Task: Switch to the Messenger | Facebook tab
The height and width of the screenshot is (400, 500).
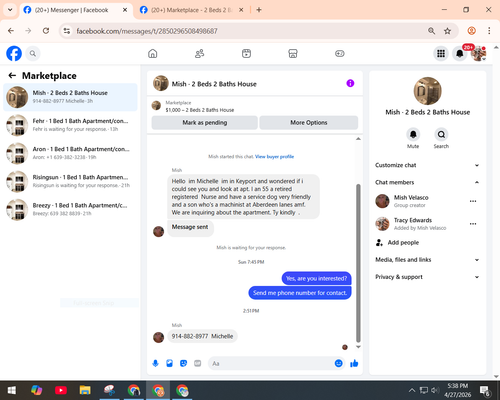Action: tap(75, 10)
